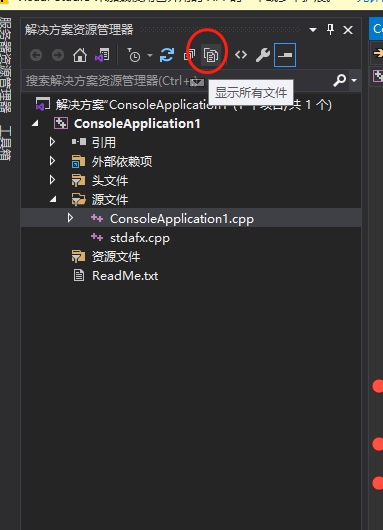Open pending changes filter clock icon
383x530 pixels.
click(134, 55)
